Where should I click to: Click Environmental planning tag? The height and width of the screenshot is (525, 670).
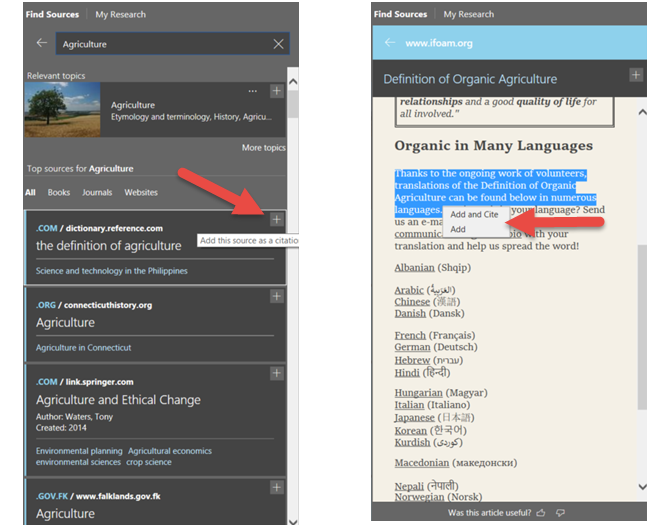pos(79,451)
